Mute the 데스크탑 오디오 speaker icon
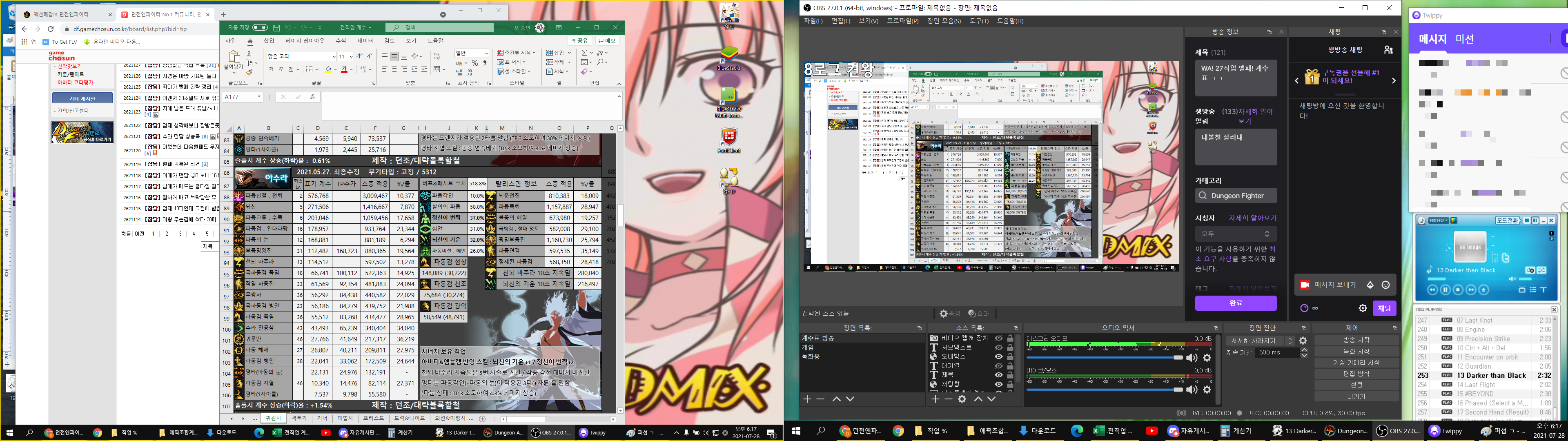Image resolution: width=1568 pixels, height=441 pixels. tap(1192, 358)
